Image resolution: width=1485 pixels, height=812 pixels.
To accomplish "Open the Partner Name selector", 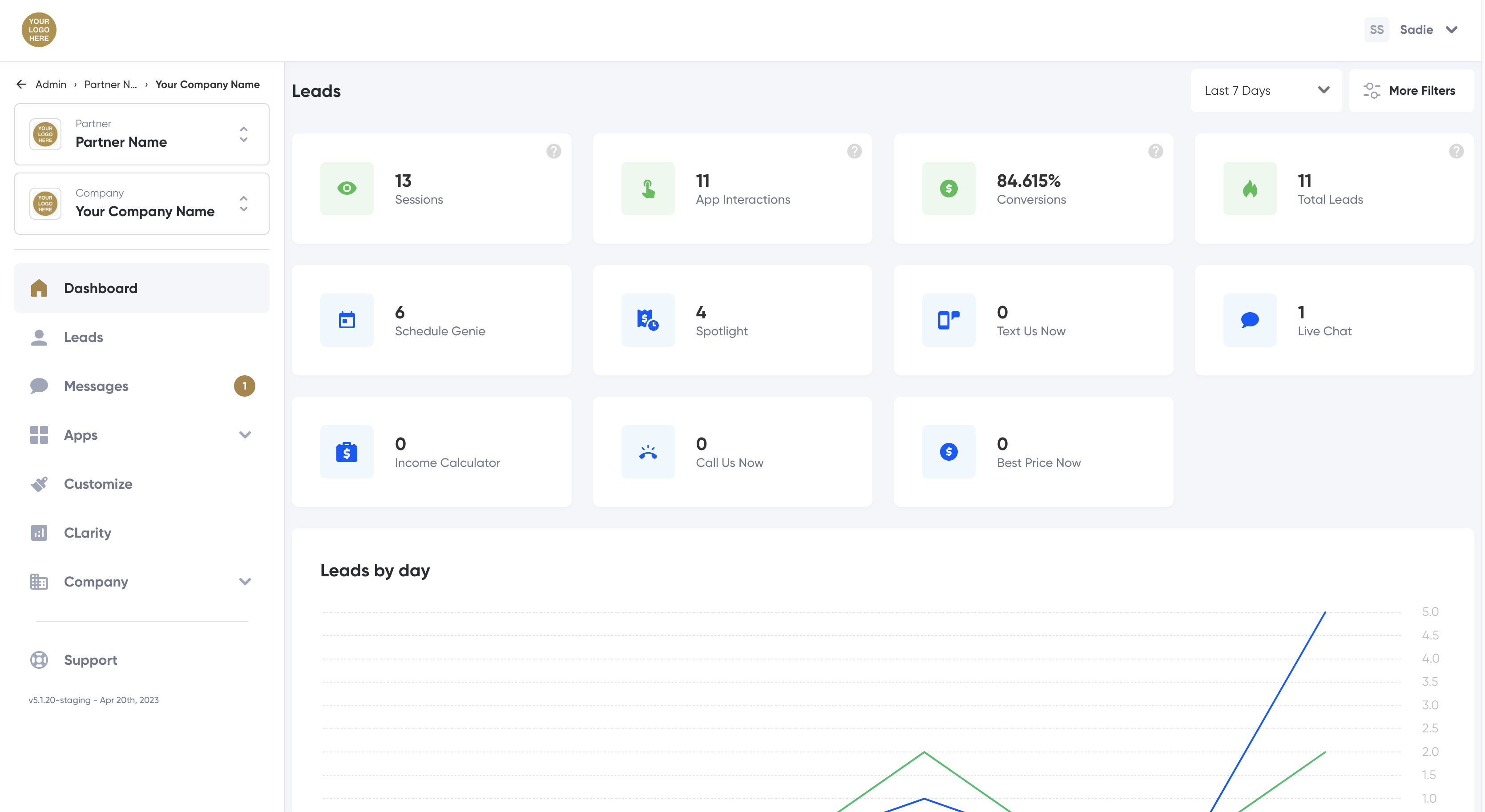I will [142, 134].
